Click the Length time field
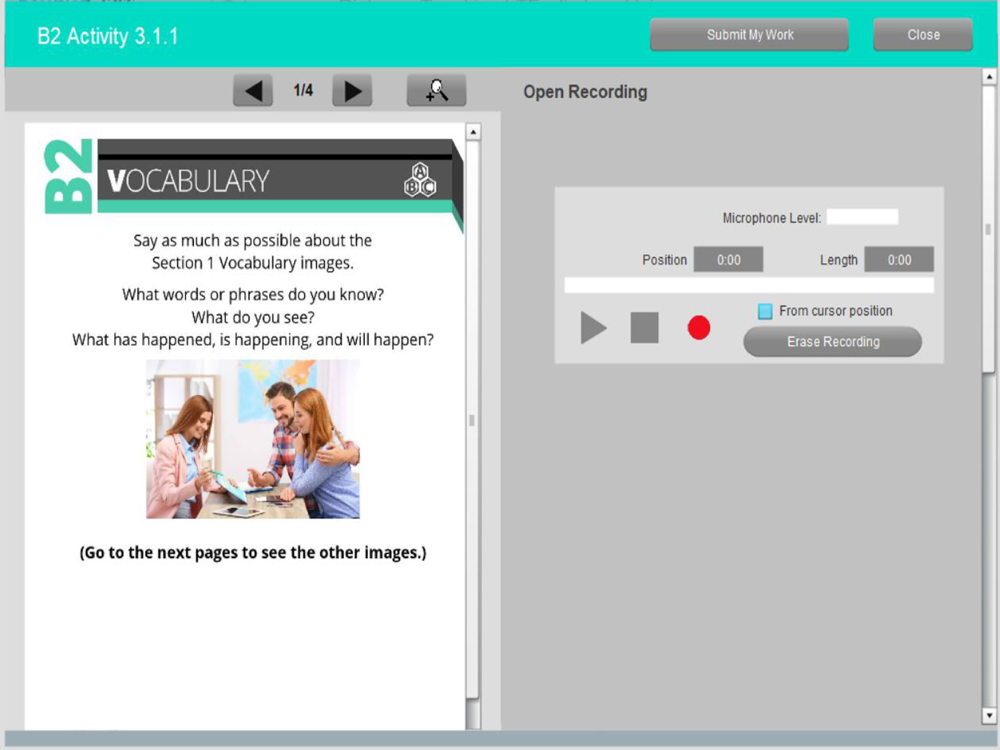 (x=899, y=260)
